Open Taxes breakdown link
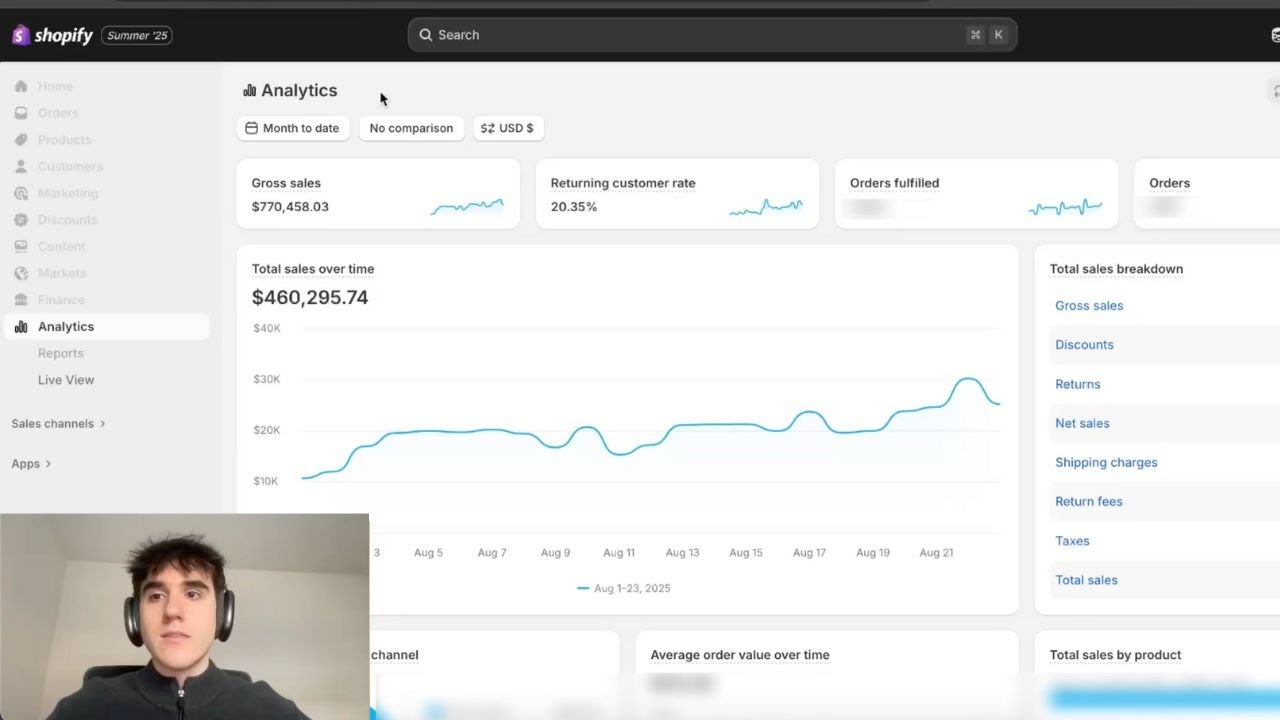The image size is (1280, 720). (1072, 541)
